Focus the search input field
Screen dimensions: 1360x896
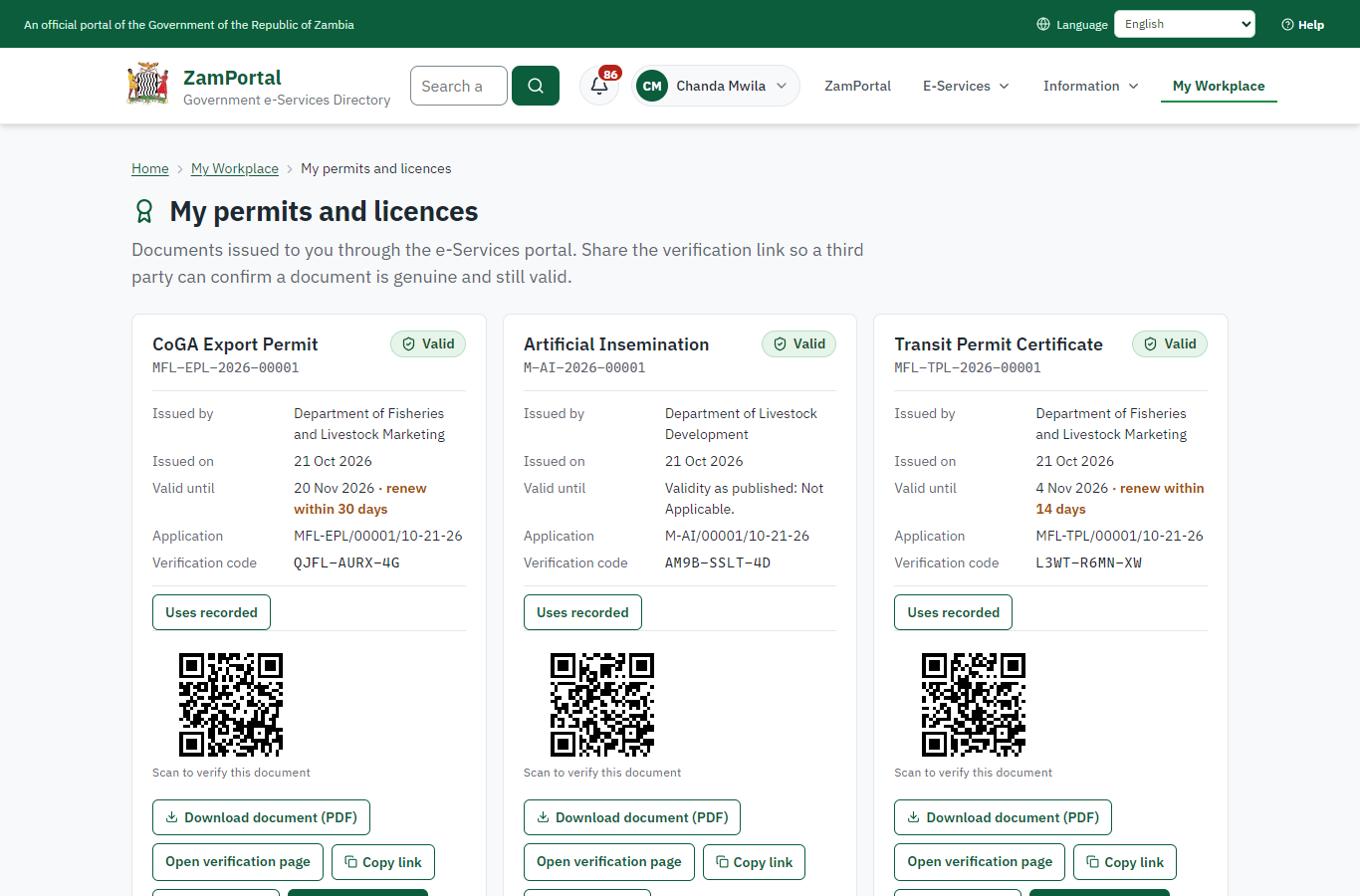(459, 86)
